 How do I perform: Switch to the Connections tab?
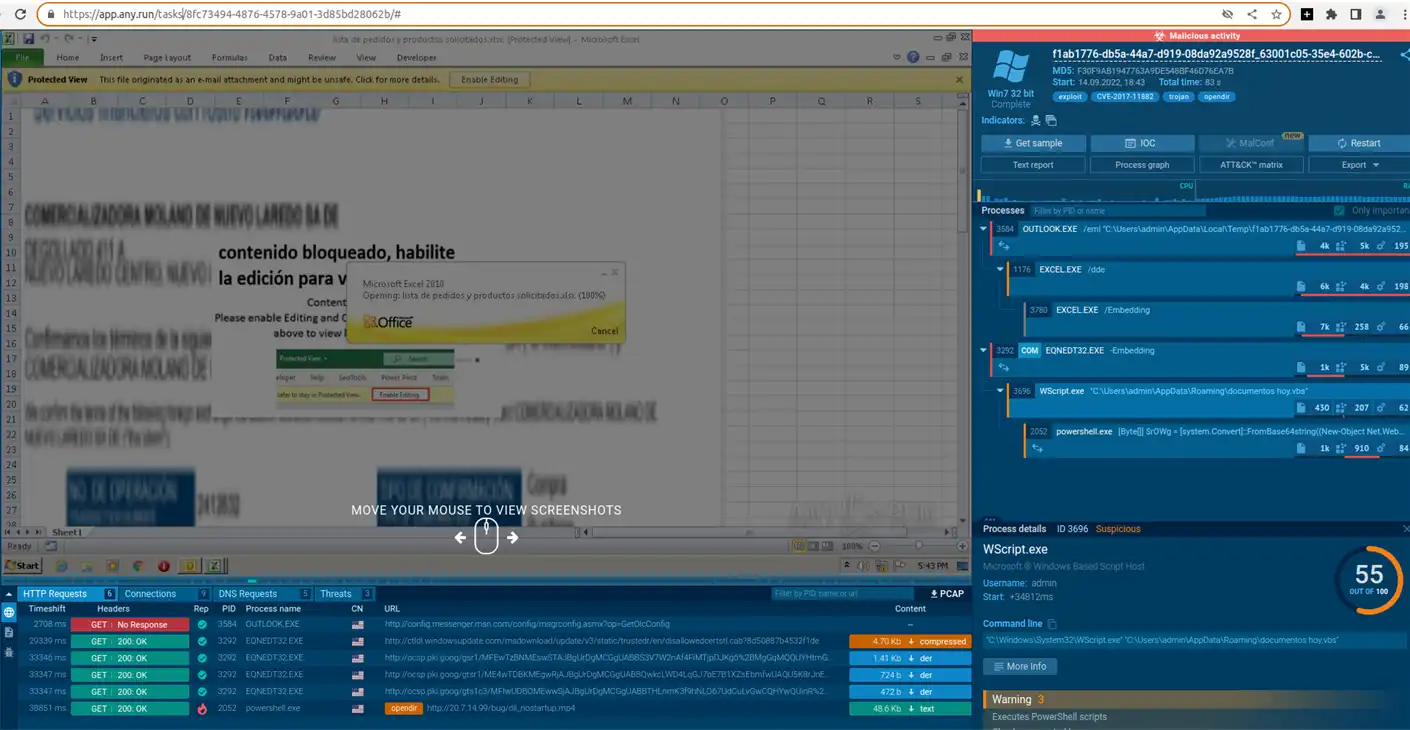166,594
